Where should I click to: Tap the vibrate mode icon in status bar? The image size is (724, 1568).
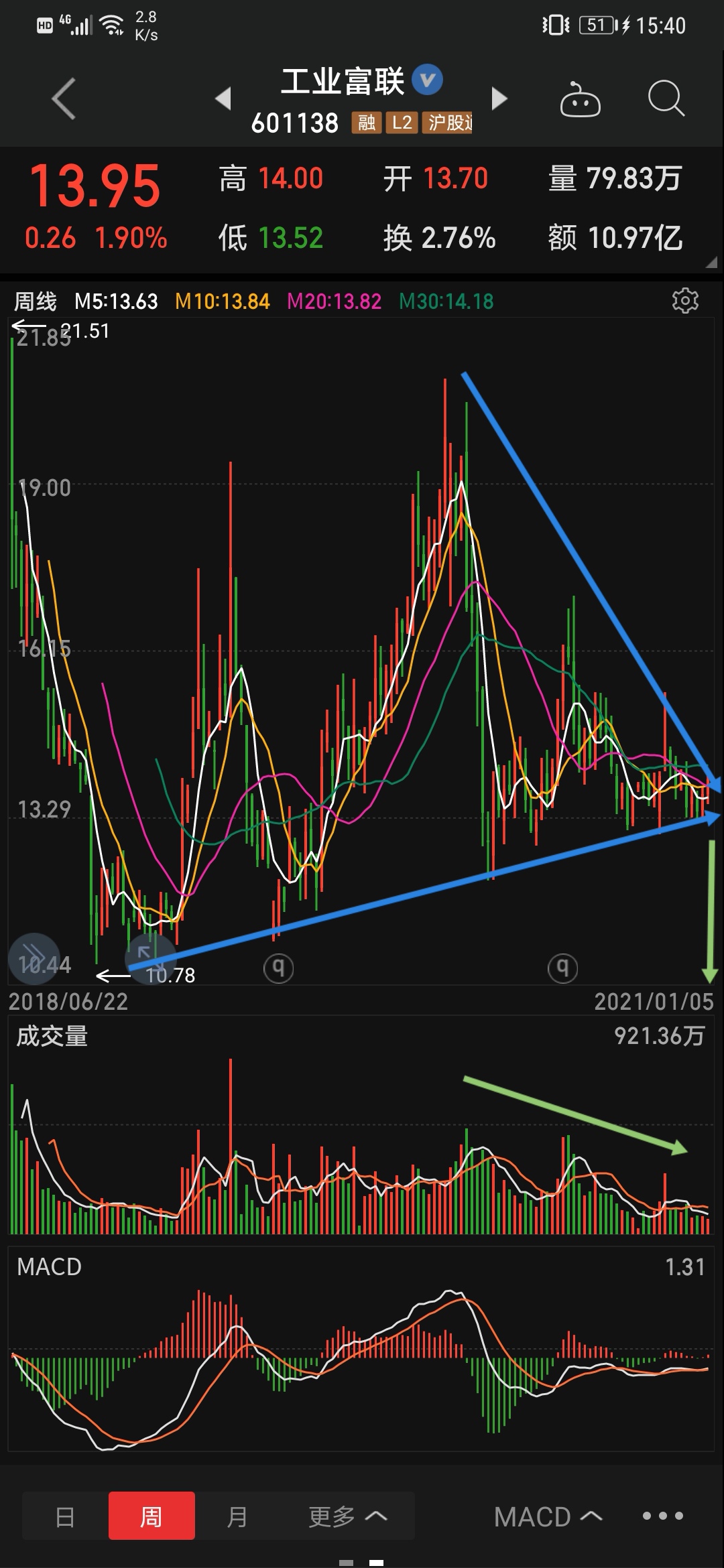click(556, 25)
